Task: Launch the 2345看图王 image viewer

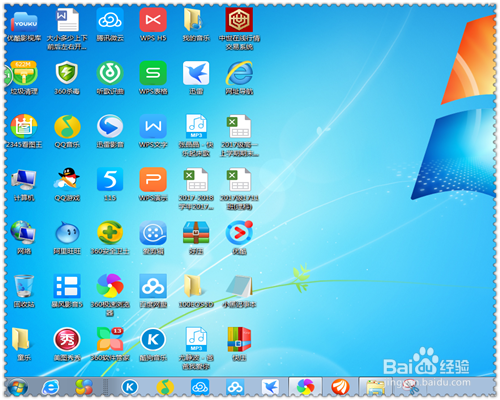Action: click(24, 127)
